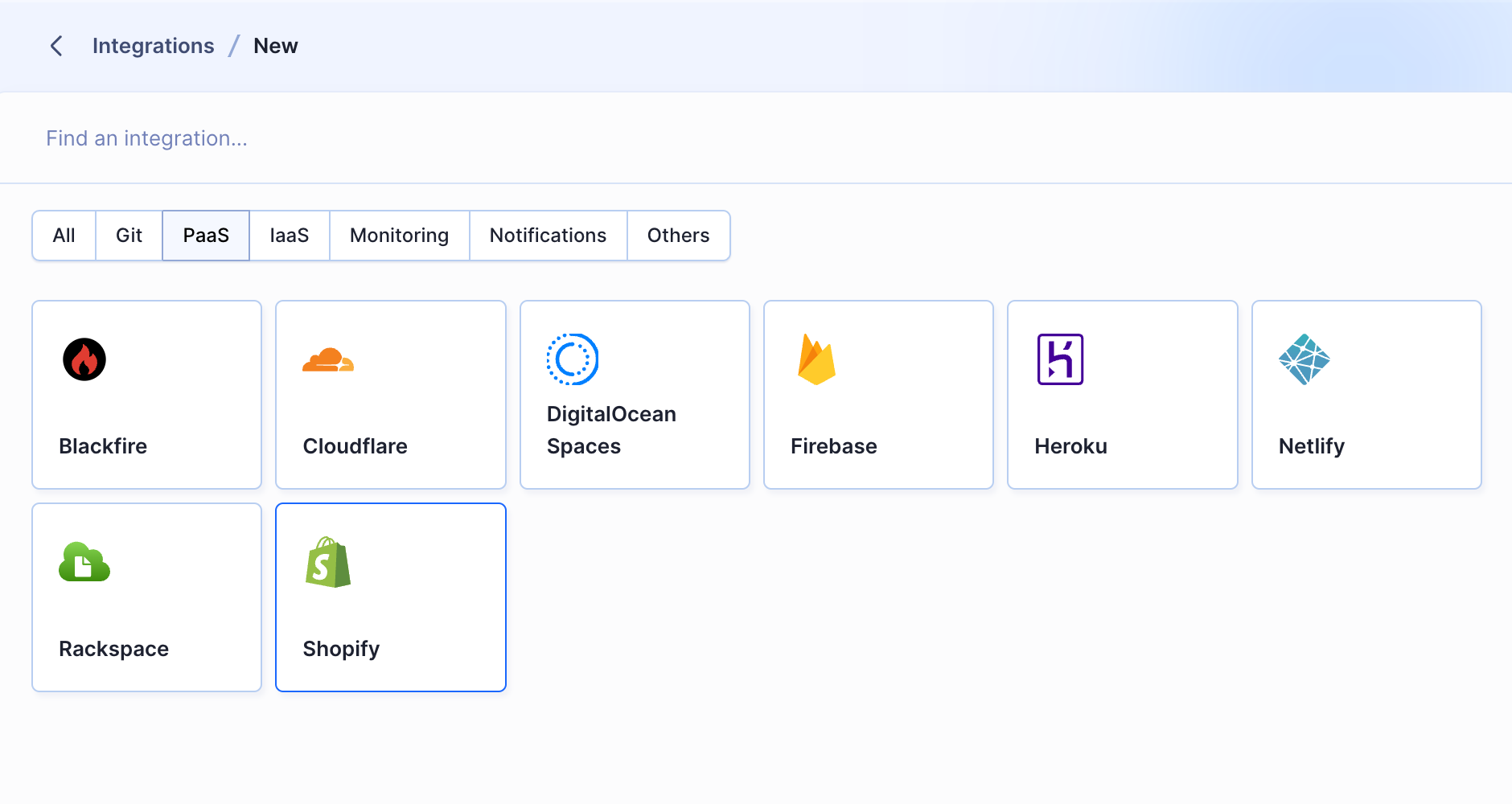Image resolution: width=1512 pixels, height=804 pixels.
Task: Click the Netlify diamond icon
Action: 1305,359
